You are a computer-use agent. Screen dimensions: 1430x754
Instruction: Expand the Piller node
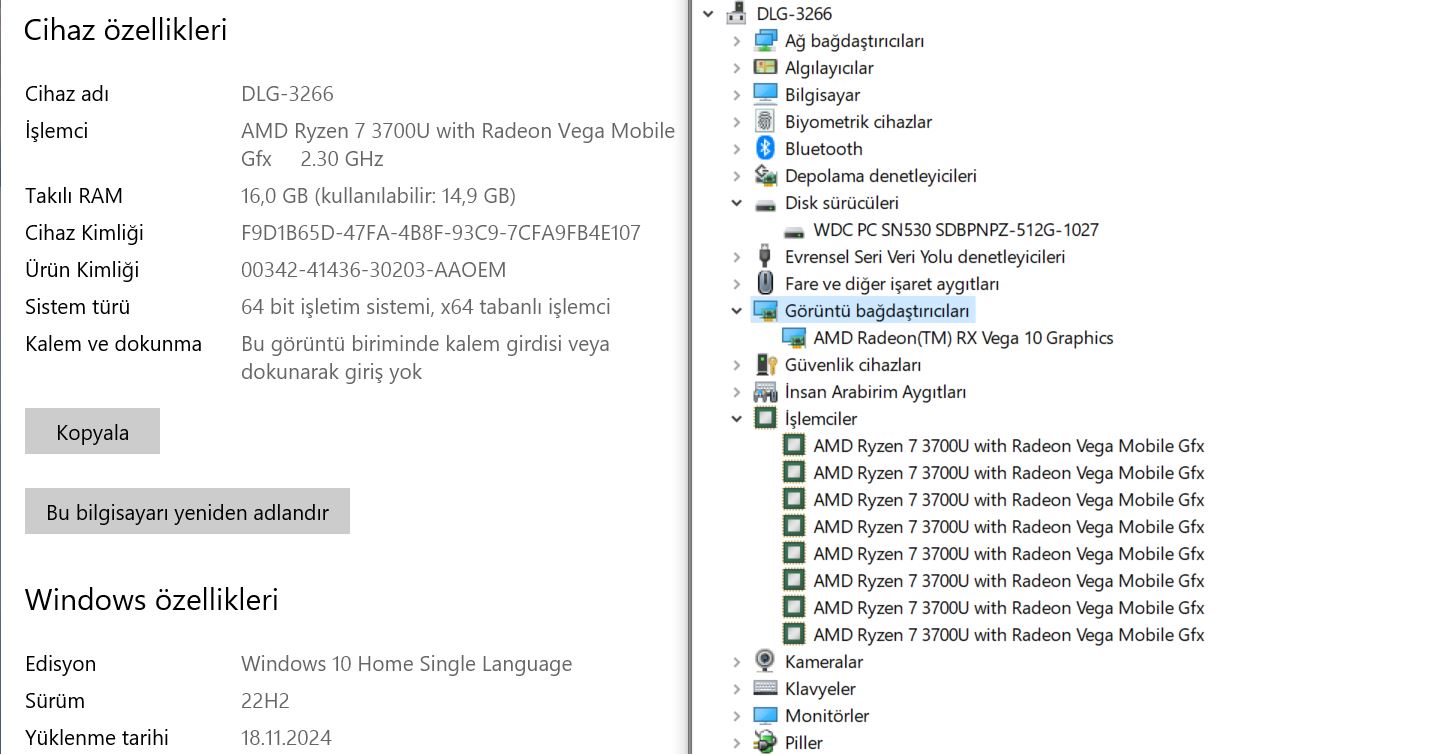(737, 742)
